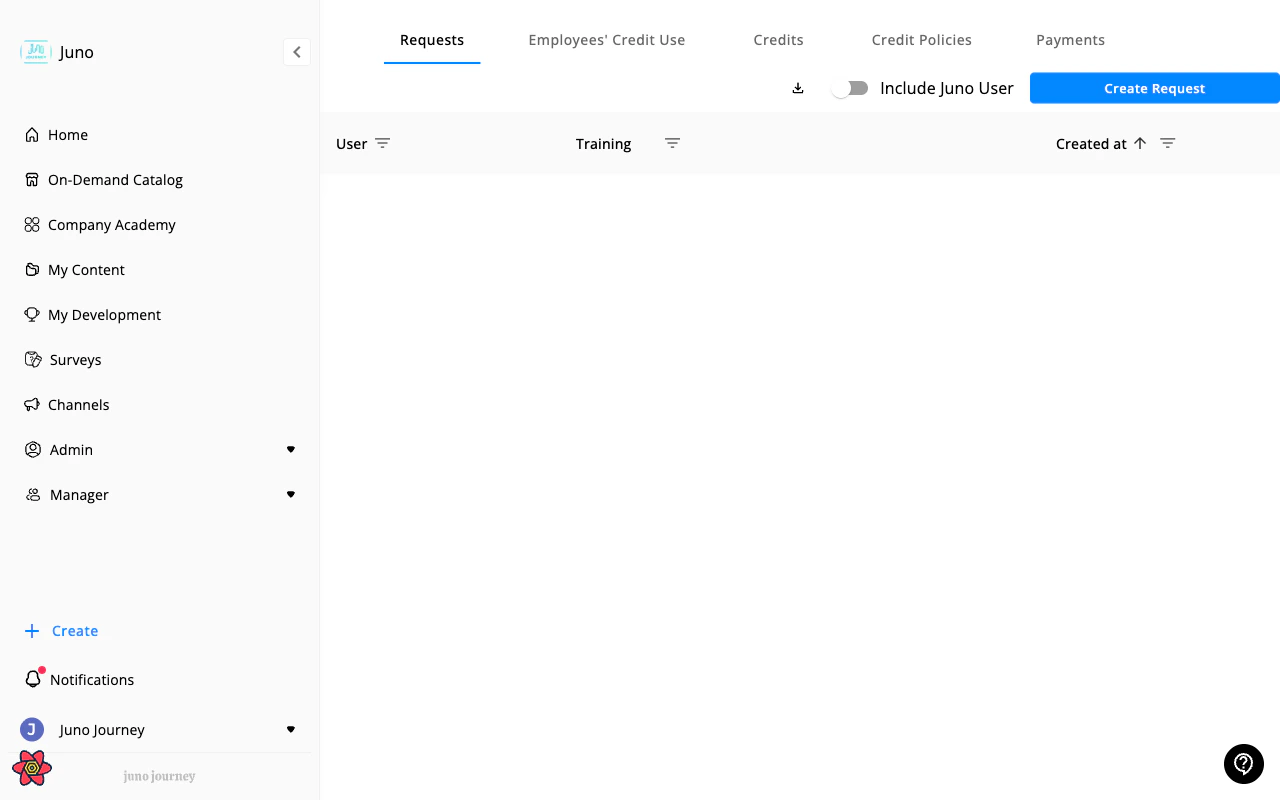The width and height of the screenshot is (1280, 800).
Task: Click the Create Request button
Action: (x=1154, y=88)
